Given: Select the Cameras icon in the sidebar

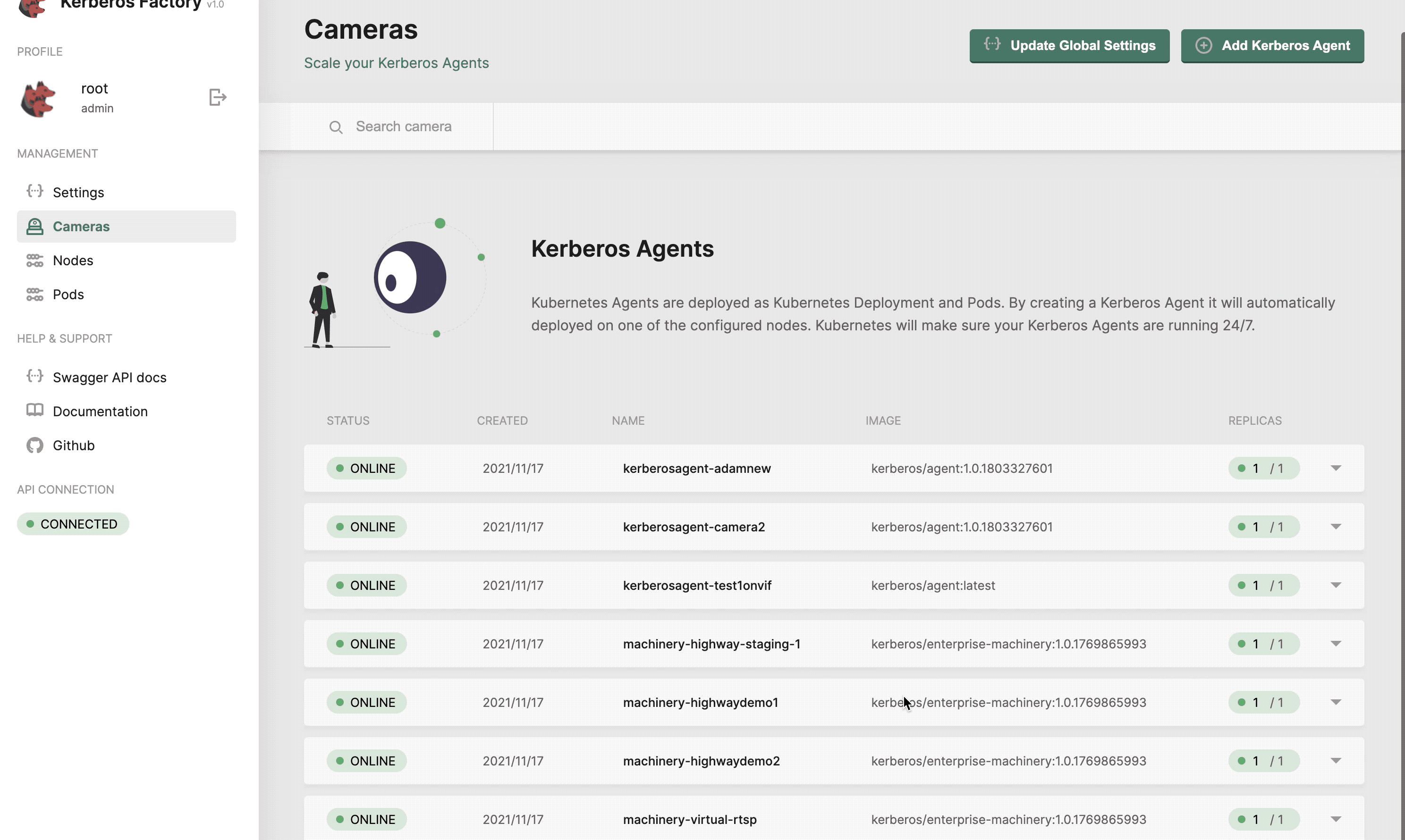Looking at the screenshot, I should point(34,226).
